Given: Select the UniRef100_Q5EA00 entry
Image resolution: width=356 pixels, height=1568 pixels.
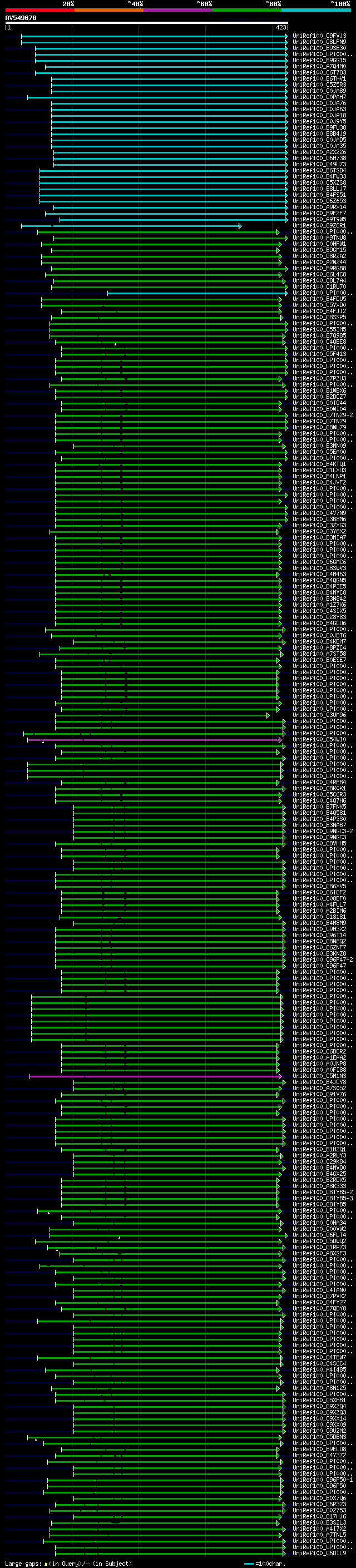Looking at the screenshot, I should tap(319, 452).
